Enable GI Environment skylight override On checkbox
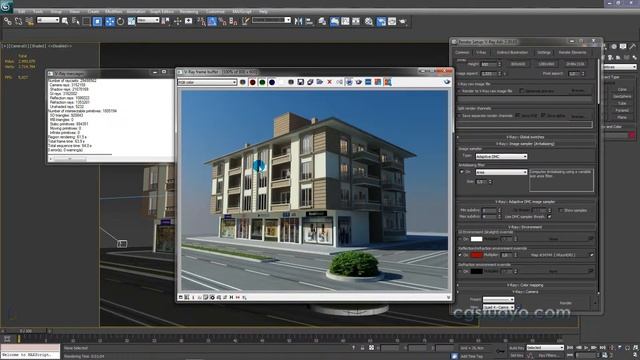This screenshot has height=360, width=640. tap(461, 239)
